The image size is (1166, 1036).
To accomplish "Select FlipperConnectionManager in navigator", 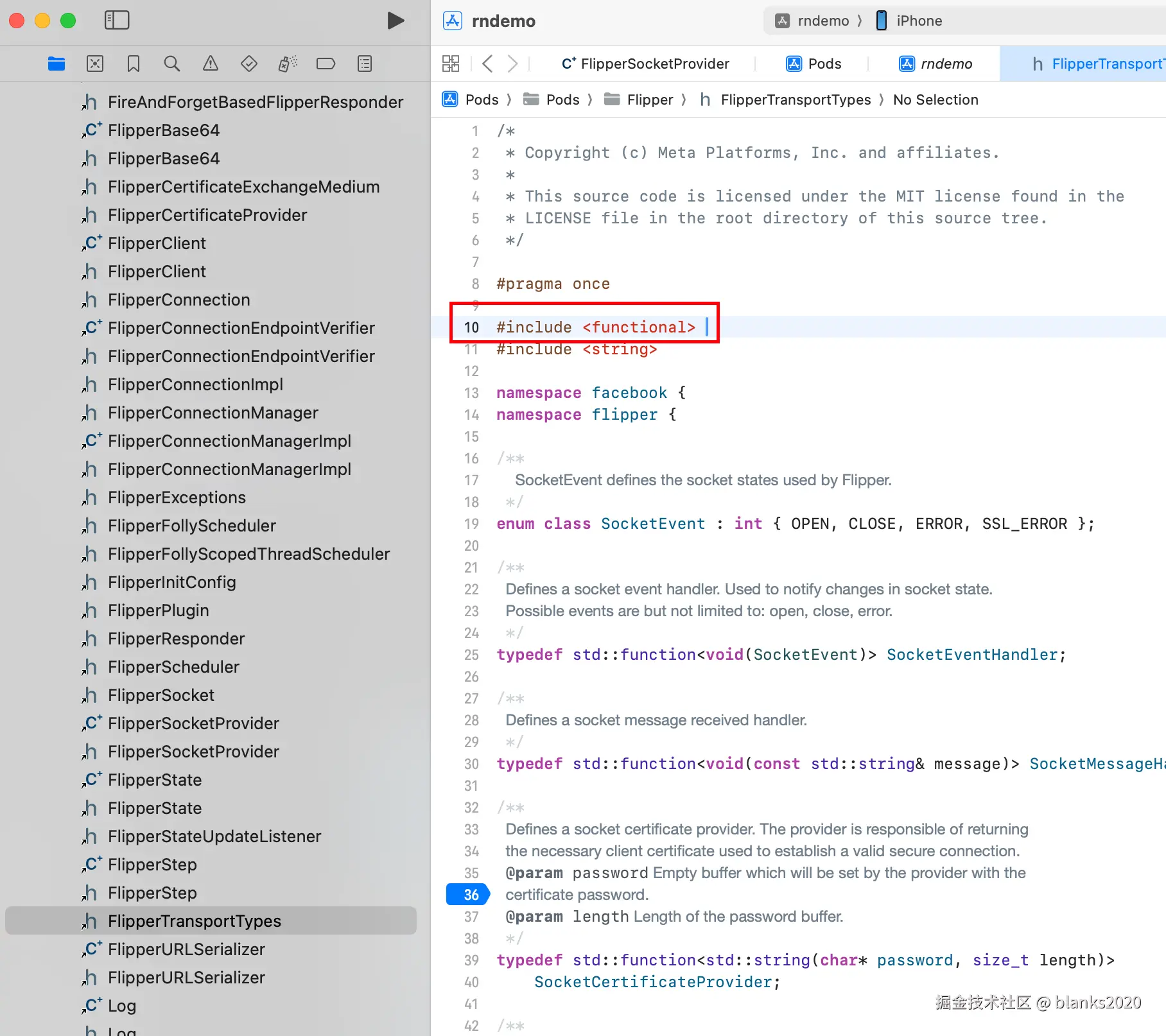I will (x=200, y=413).
